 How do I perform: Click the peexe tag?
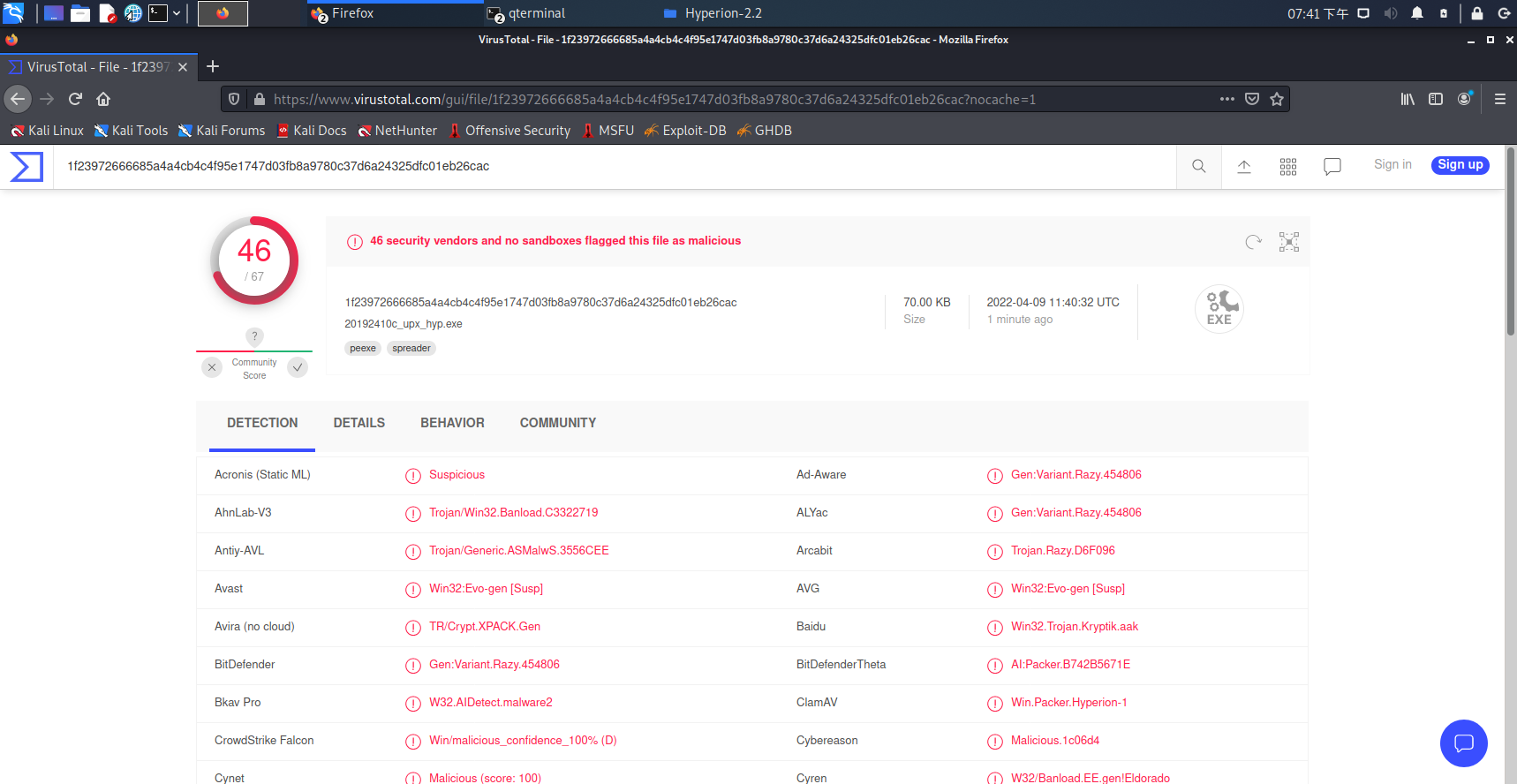pos(363,349)
